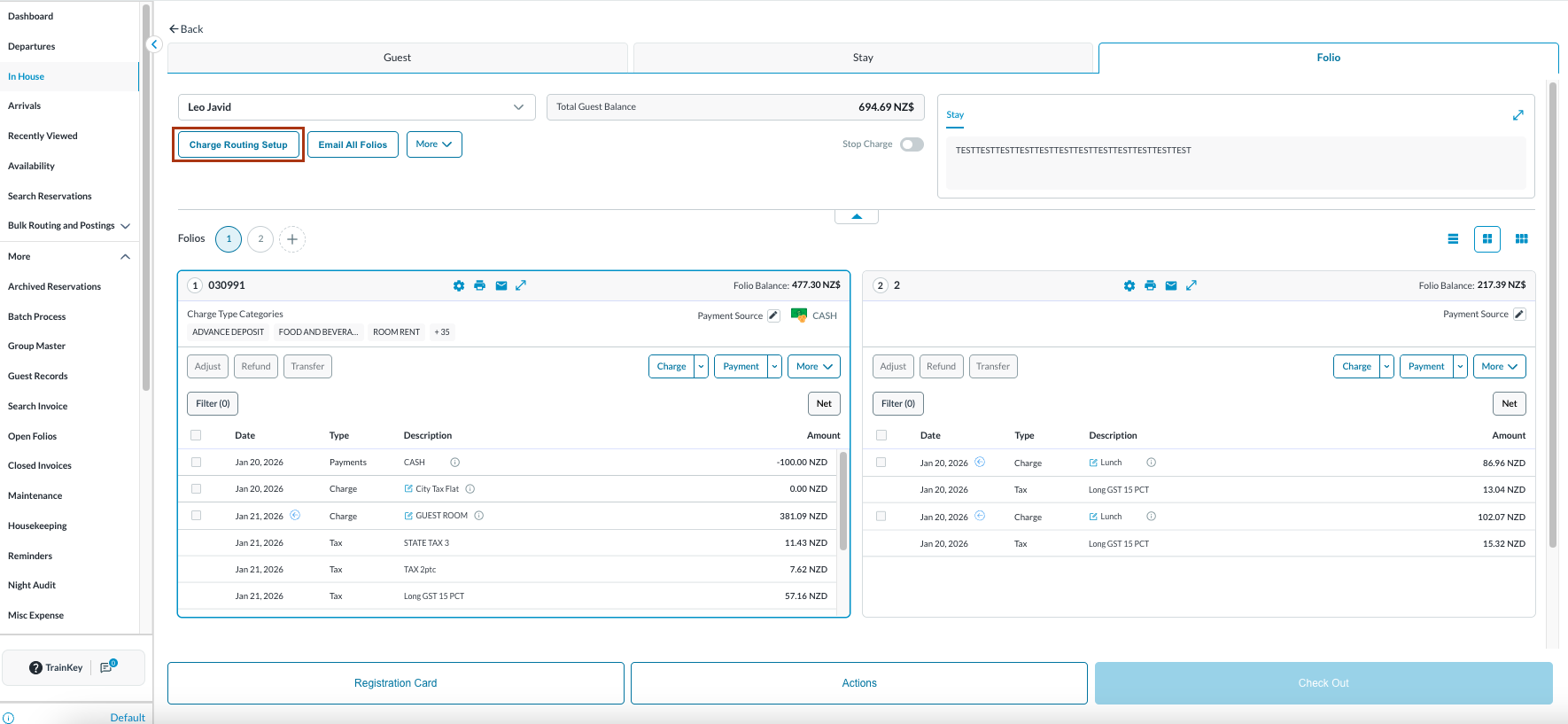Switch to three-column grid view icon

tap(1522, 238)
